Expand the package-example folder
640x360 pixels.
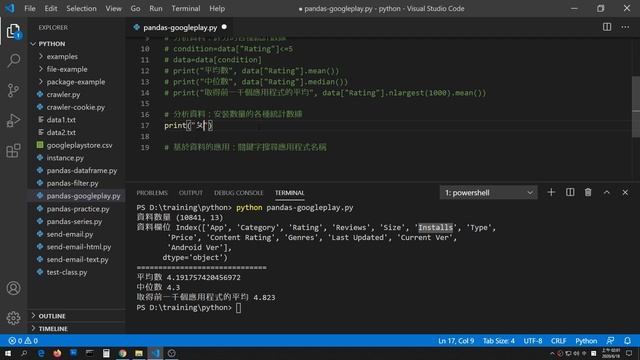76,82
